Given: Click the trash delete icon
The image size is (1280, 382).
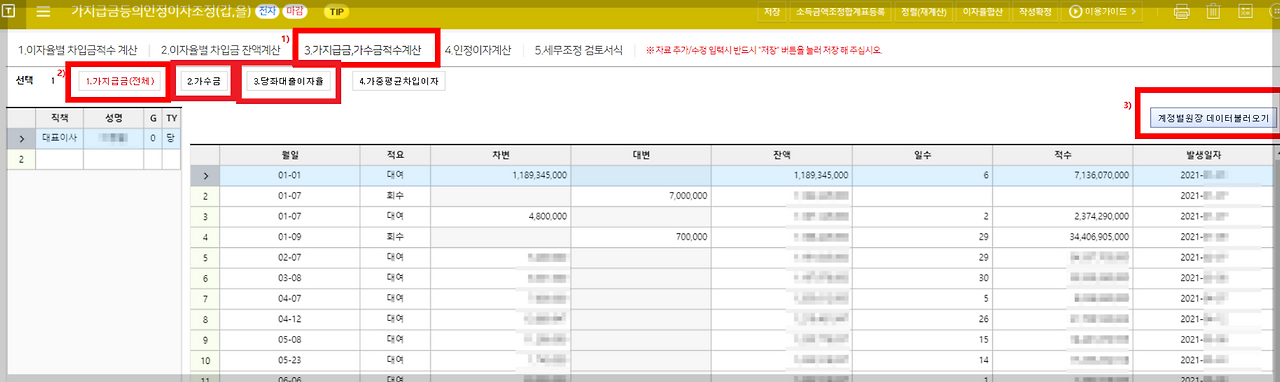Looking at the screenshot, I should pos(1213,12).
